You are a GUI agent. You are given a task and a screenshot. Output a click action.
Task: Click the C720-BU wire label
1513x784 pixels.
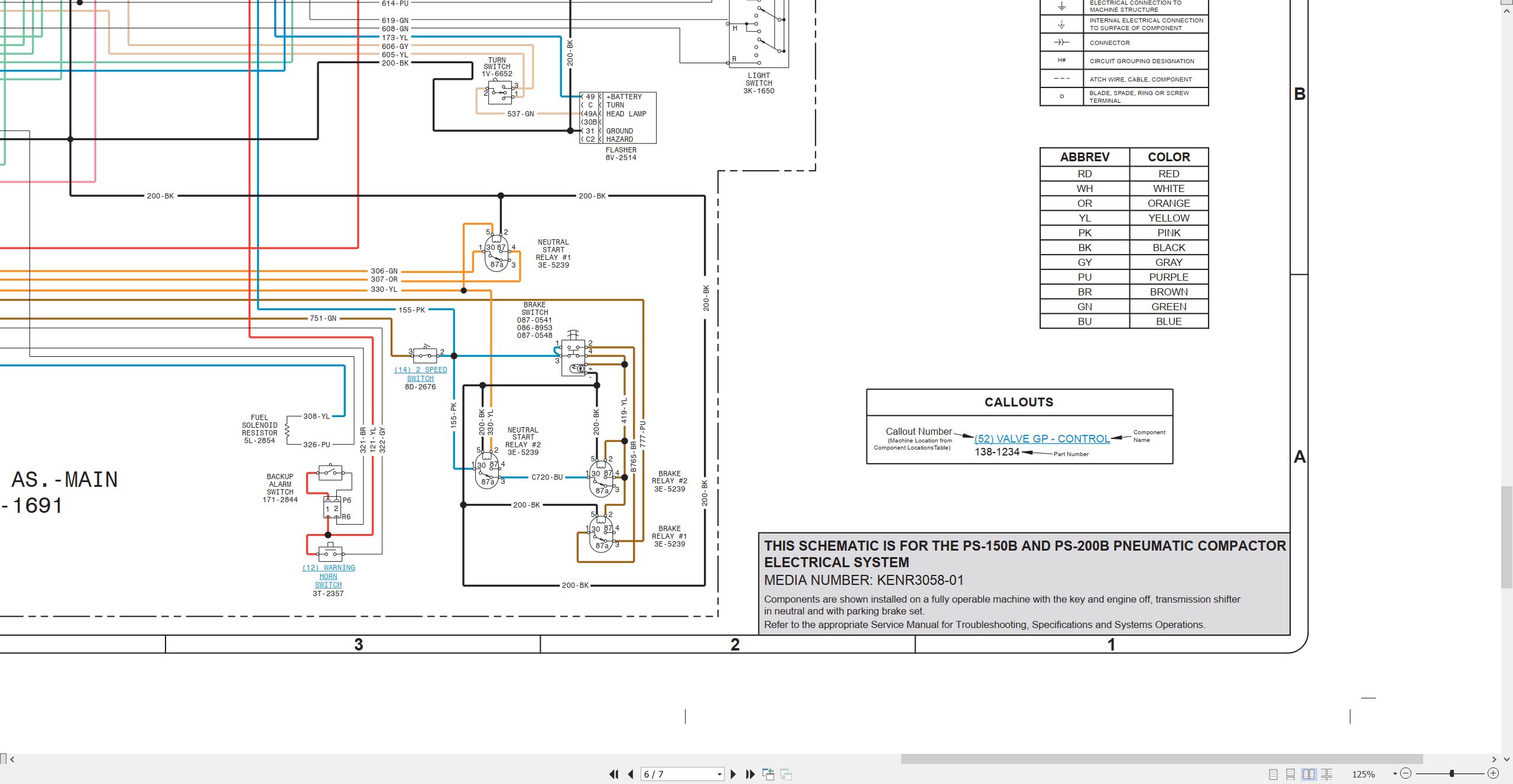[547, 477]
